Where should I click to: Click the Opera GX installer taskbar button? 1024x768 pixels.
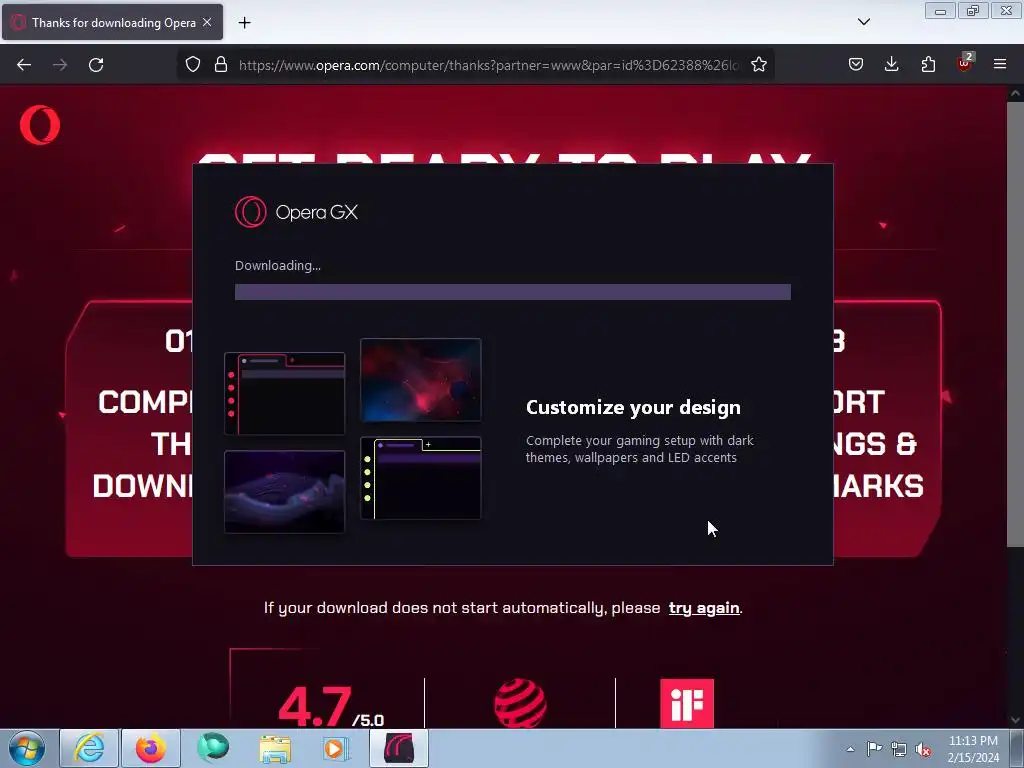399,748
